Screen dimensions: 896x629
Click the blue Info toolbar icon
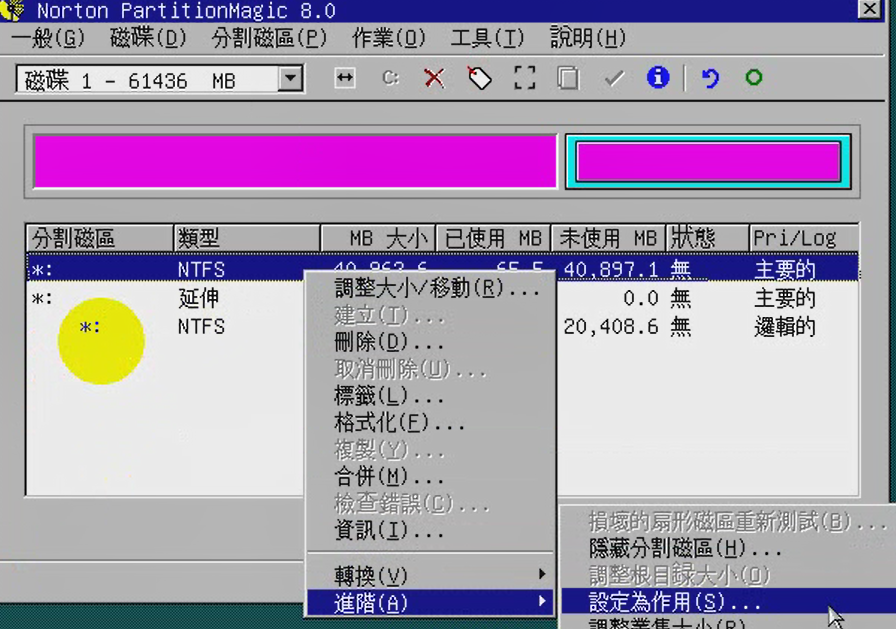[658, 77]
